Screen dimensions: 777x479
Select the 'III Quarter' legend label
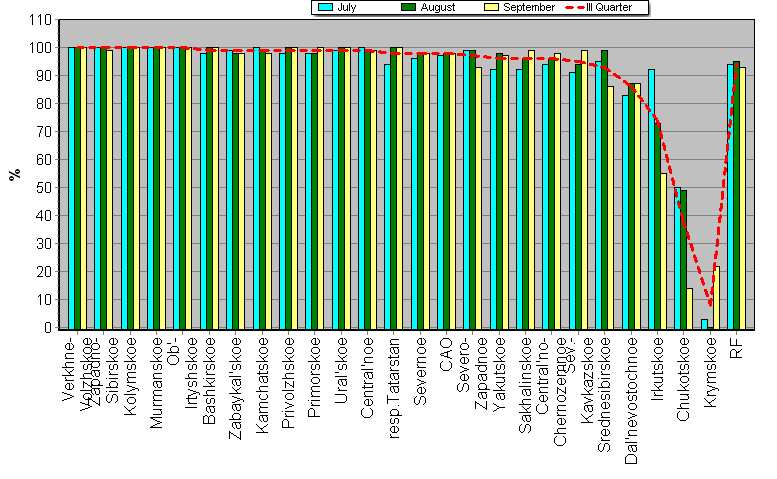pos(609,7)
